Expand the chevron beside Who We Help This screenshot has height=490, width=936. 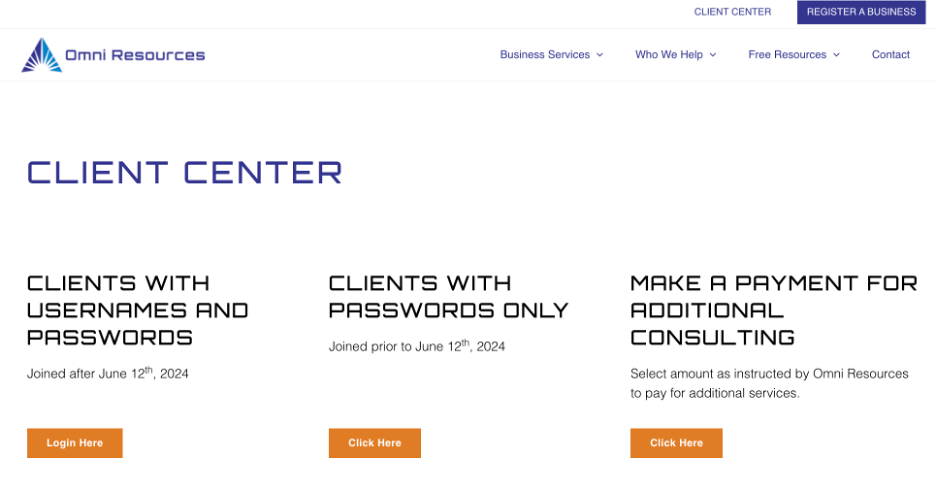(713, 55)
